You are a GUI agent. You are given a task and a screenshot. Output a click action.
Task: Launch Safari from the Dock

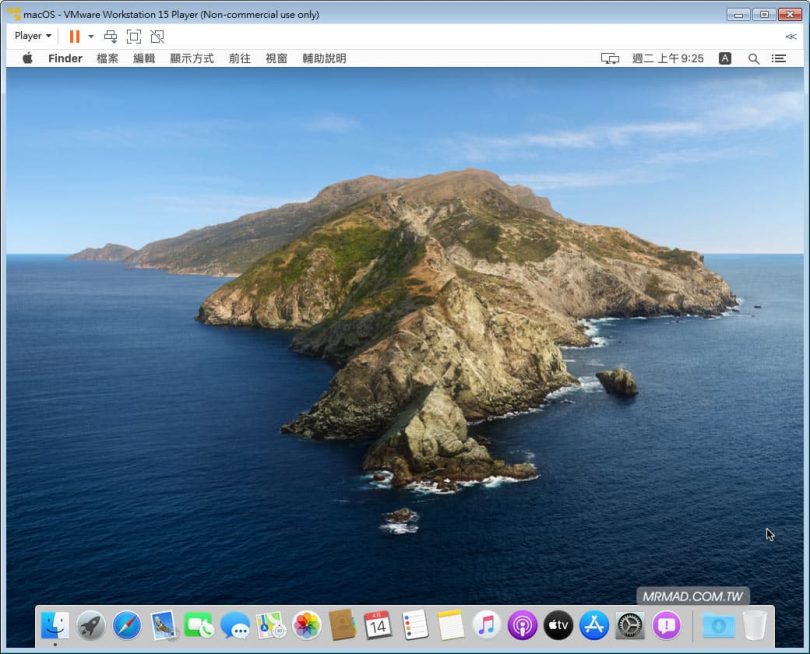[127, 625]
